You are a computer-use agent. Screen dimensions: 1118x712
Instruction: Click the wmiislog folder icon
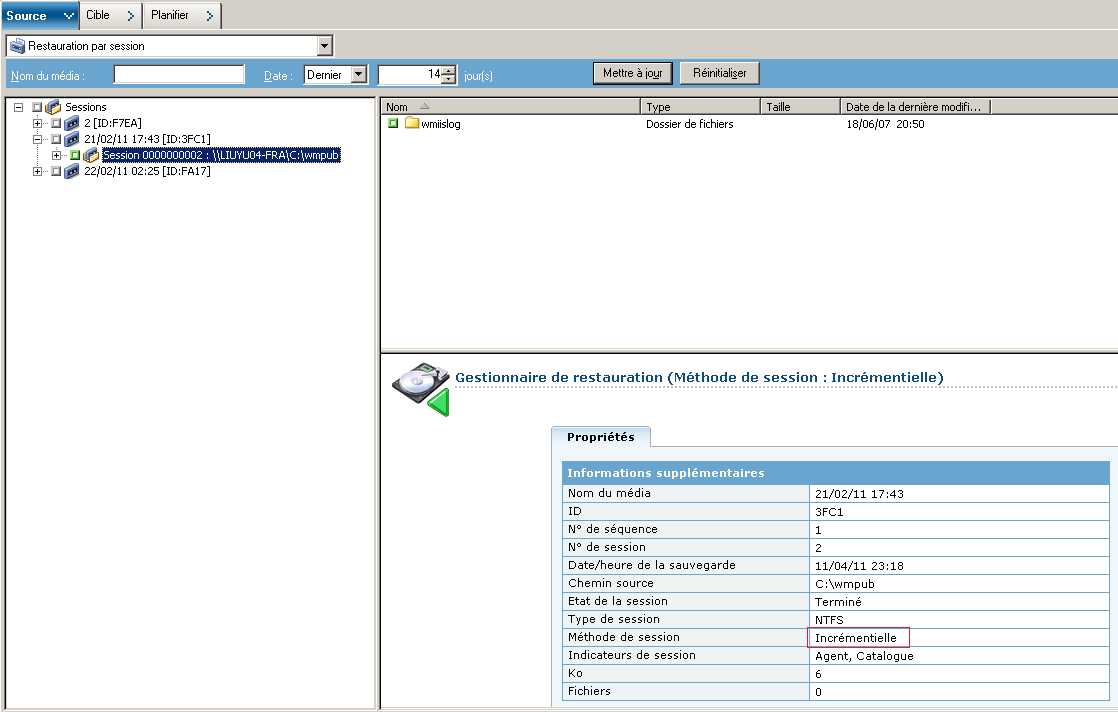411,124
